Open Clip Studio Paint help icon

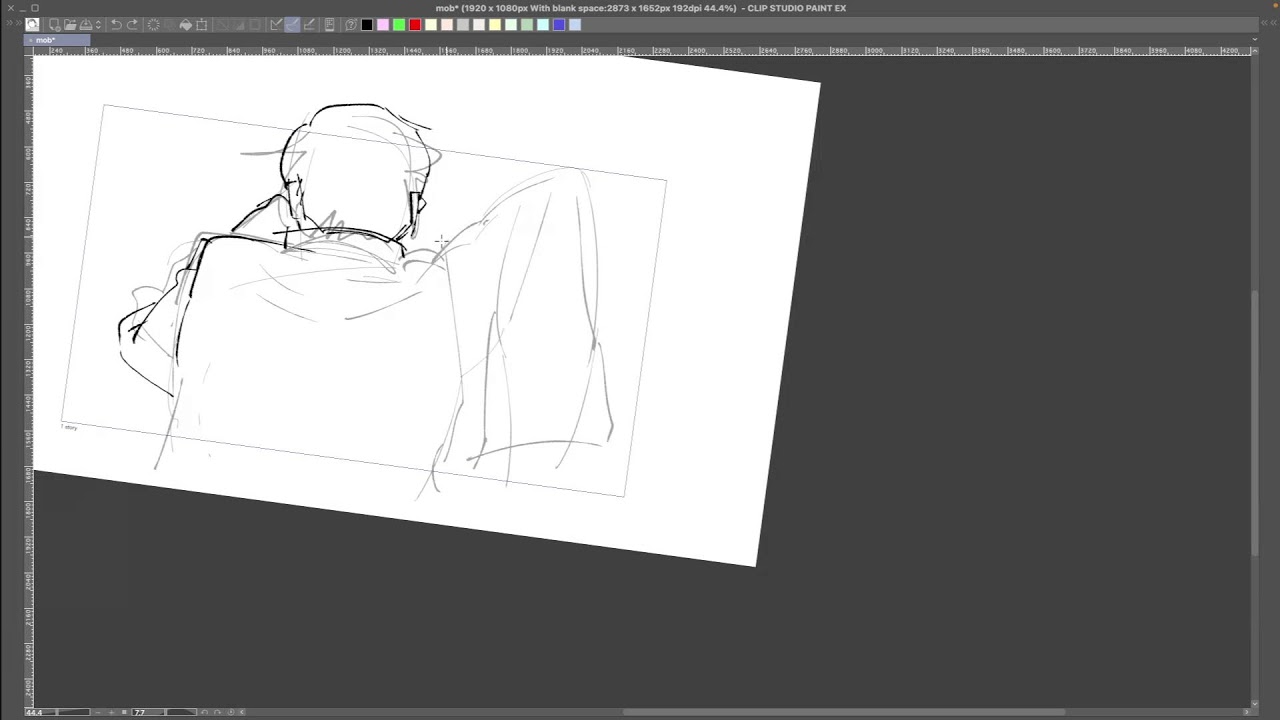click(351, 24)
